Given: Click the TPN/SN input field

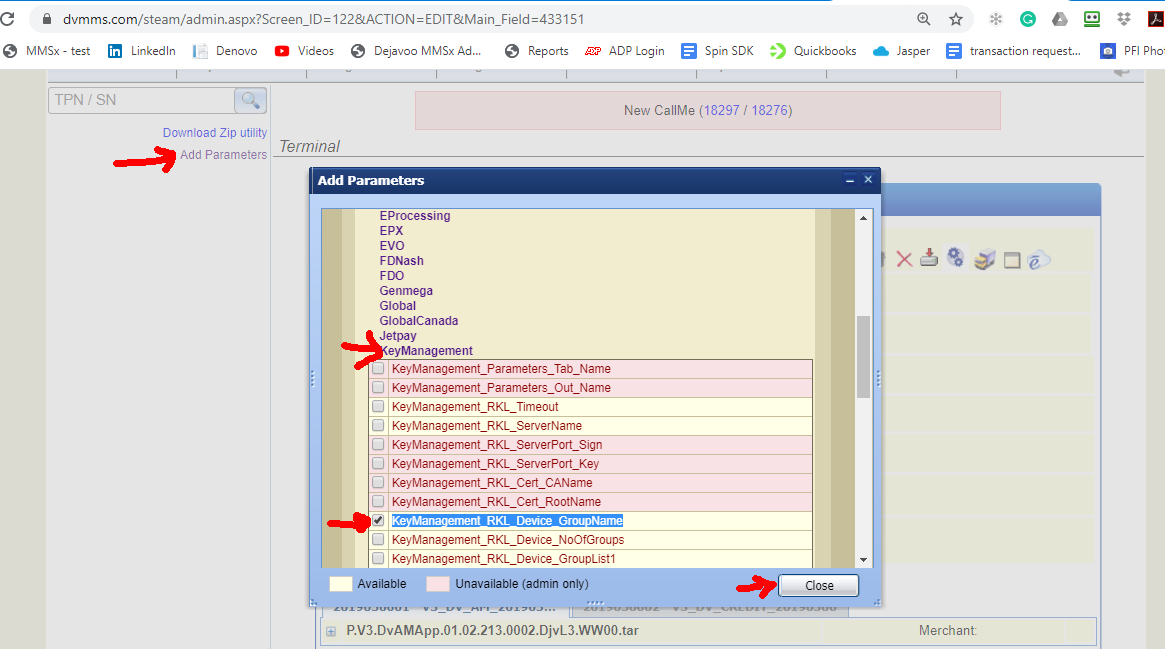Looking at the screenshot, I should tap(140, 100).
